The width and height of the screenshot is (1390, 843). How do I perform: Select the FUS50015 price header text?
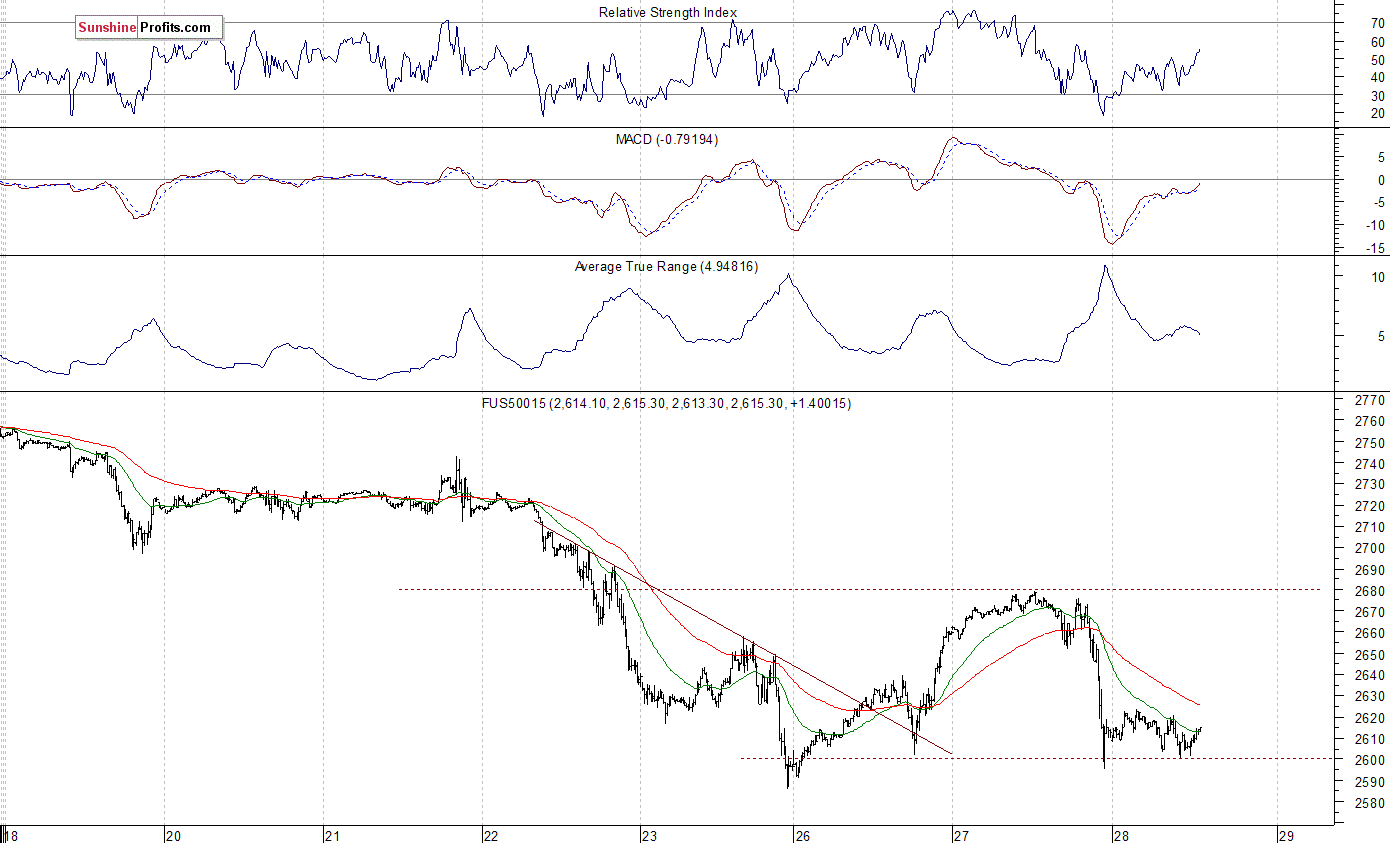pos(667,403)
